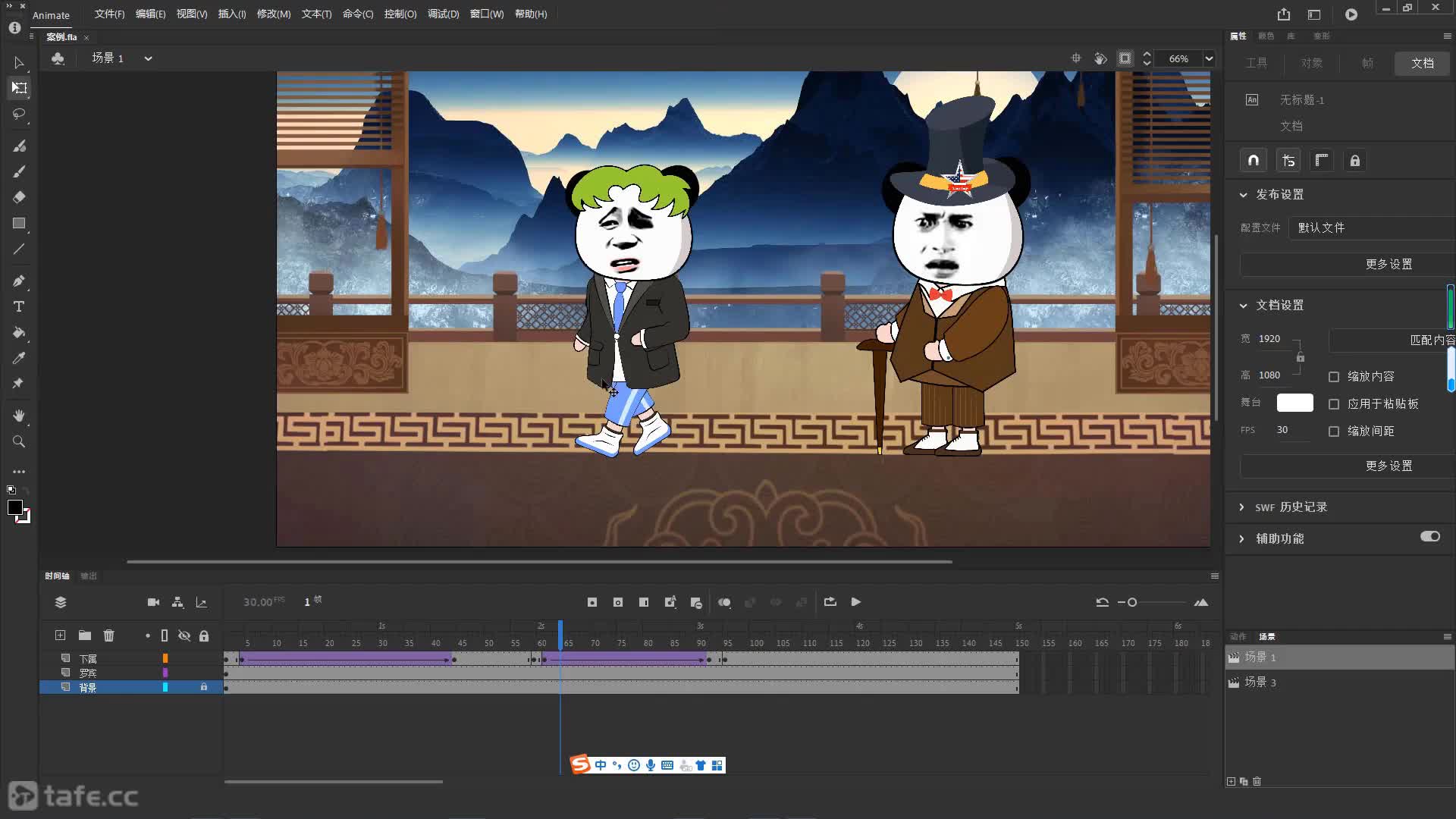The height and width of the screenshot is (819, 1456).
Task: Select the Line tool
Action: tap(19, 249)
